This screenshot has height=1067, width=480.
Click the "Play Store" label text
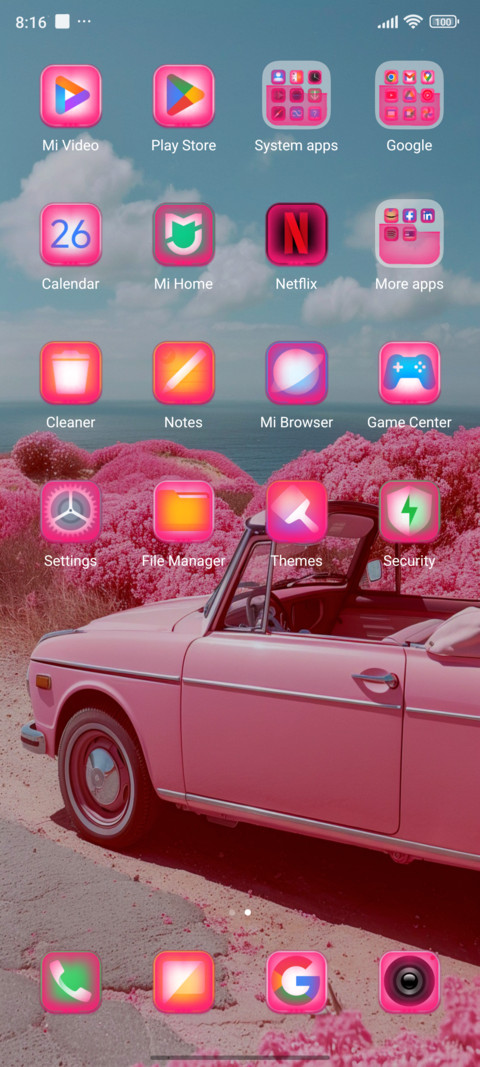click(x=183, y=145)
